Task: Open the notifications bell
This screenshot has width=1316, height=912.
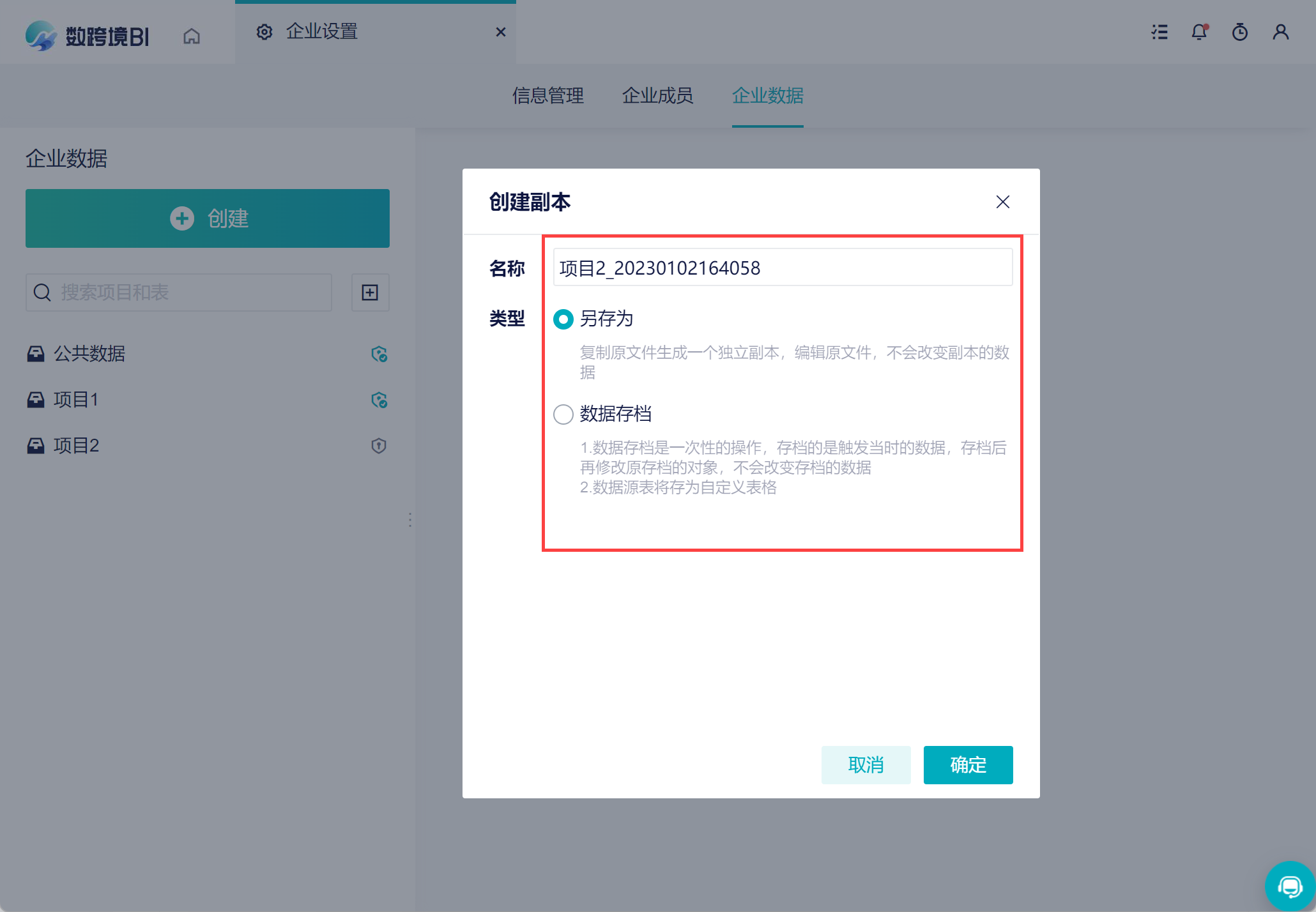Action: point(1199,32)
